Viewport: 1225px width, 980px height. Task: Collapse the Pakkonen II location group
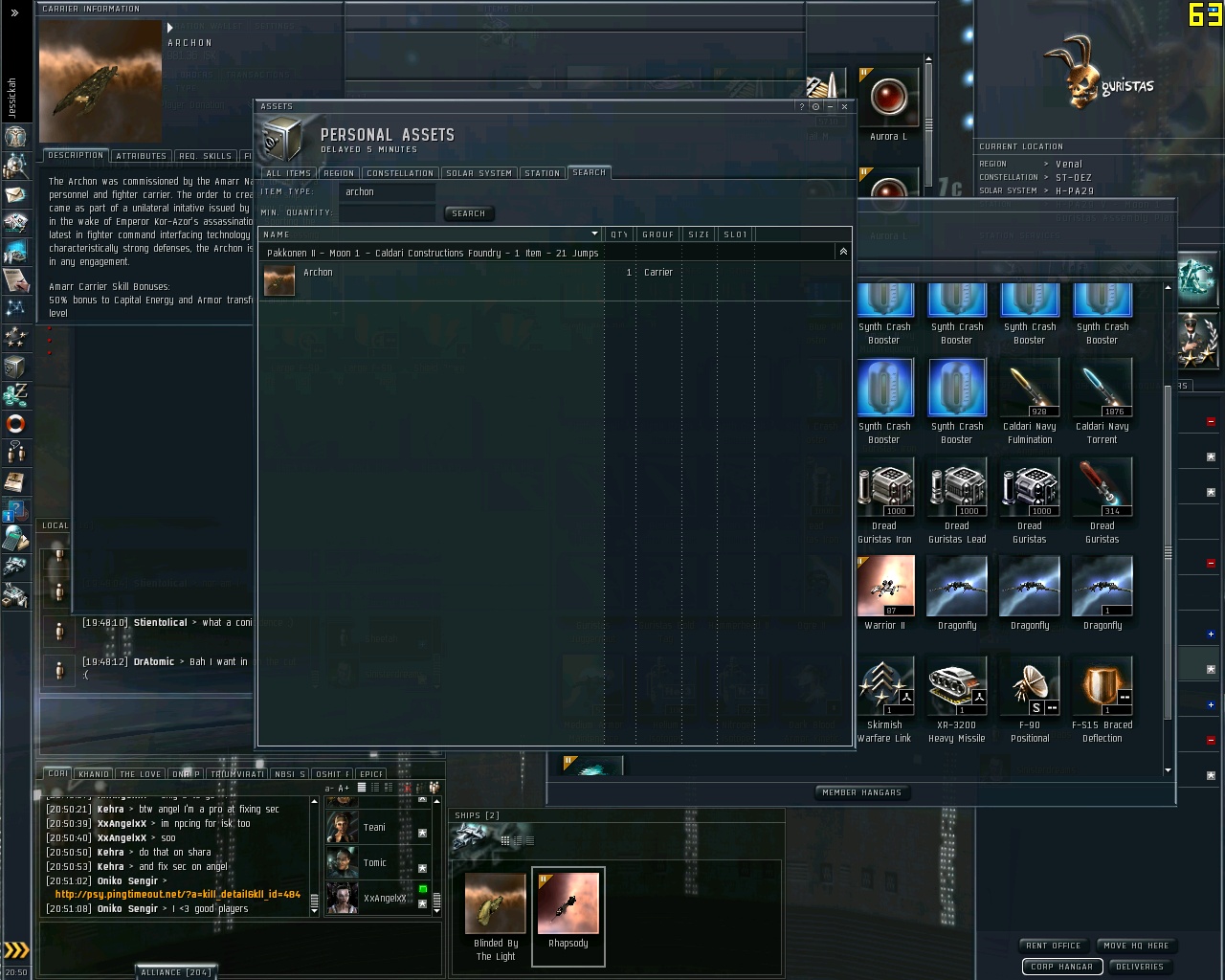pos(843,252)
